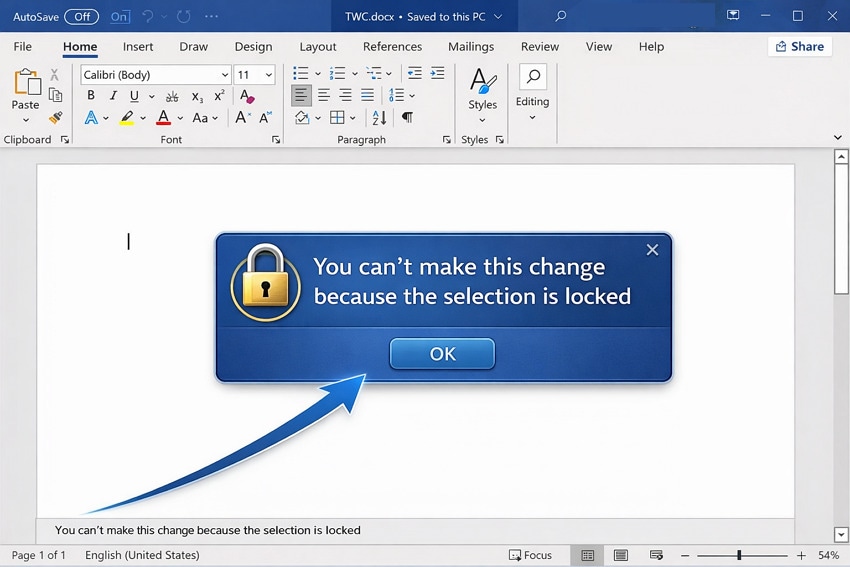Toggle the AutoSave switch
Viewport: 850px width, 567px height.
81,17
